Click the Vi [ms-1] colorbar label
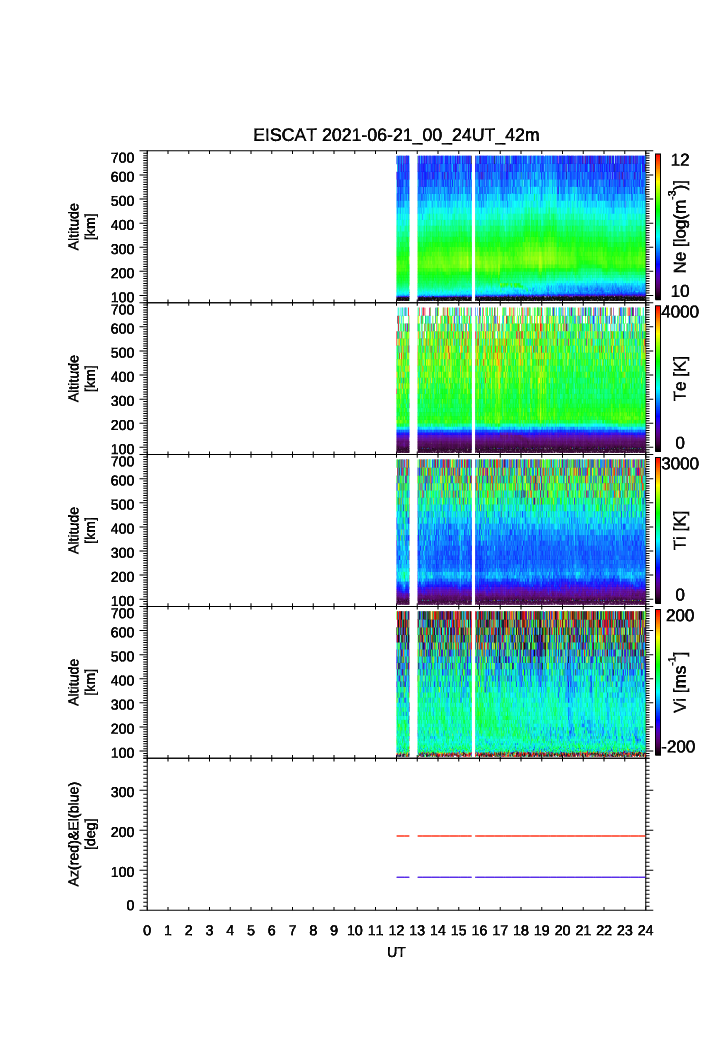The height and width of the screenshot is (1062, 708). coord(680,680)
